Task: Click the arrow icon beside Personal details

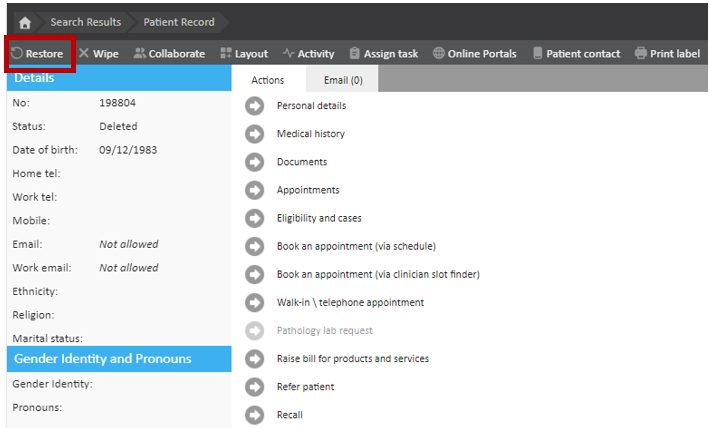Action: 255,106
